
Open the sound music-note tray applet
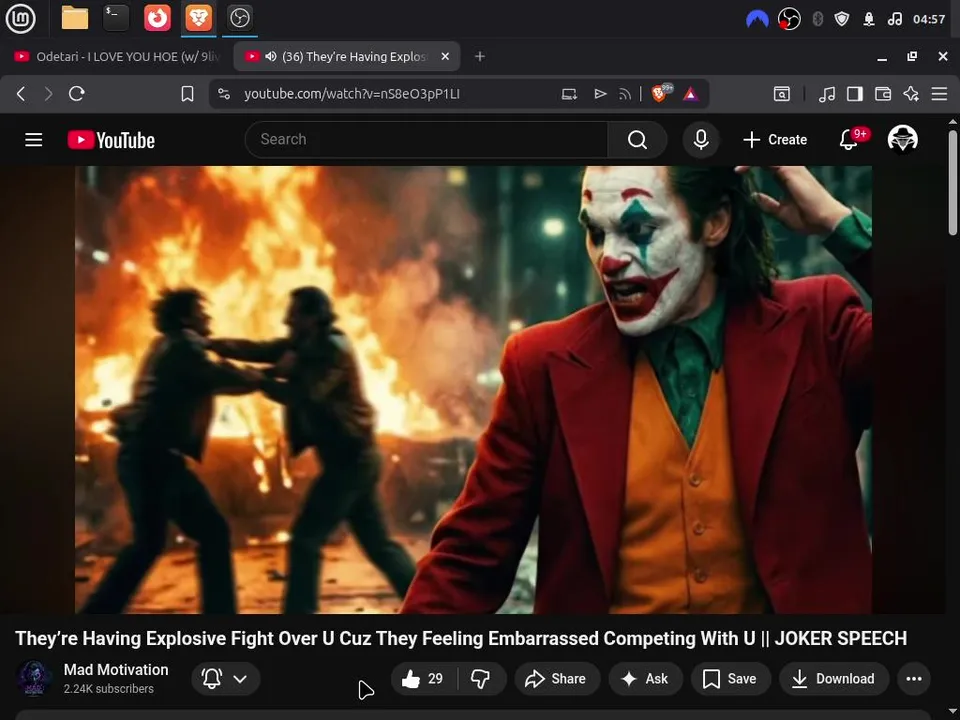point(894,20)
